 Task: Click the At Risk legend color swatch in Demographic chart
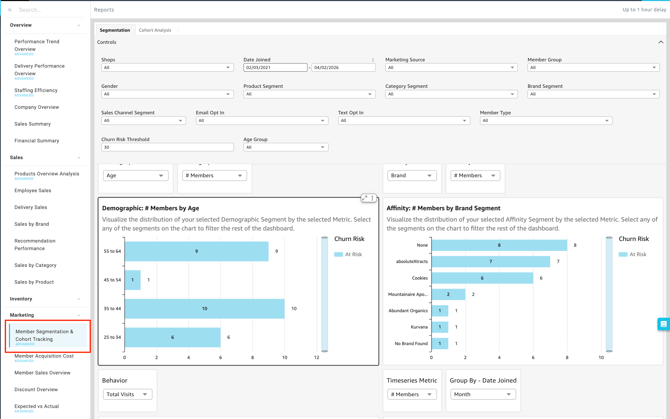tap(339, 254)
